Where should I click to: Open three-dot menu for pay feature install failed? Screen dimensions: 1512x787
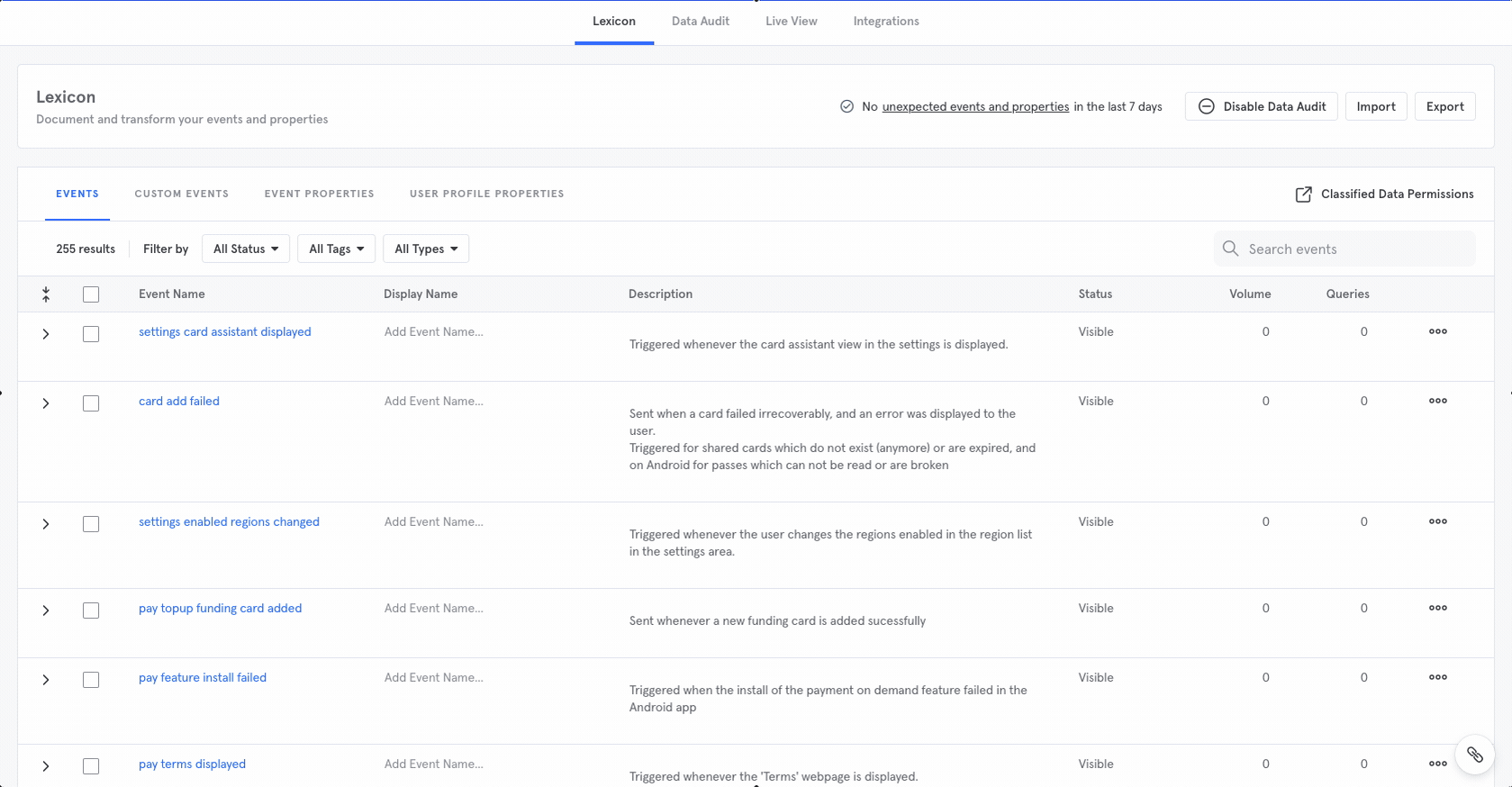pyautogui.click(x=1437, y=677)
